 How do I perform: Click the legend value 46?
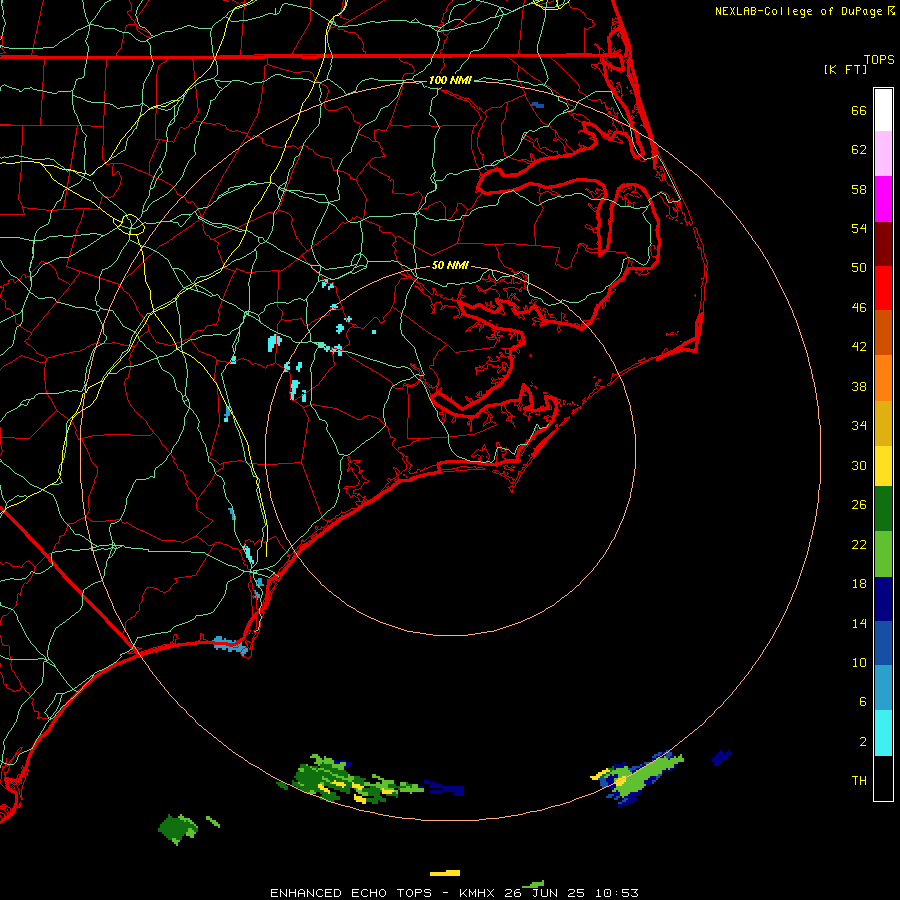pyautogui.click(x=859, y=307)
